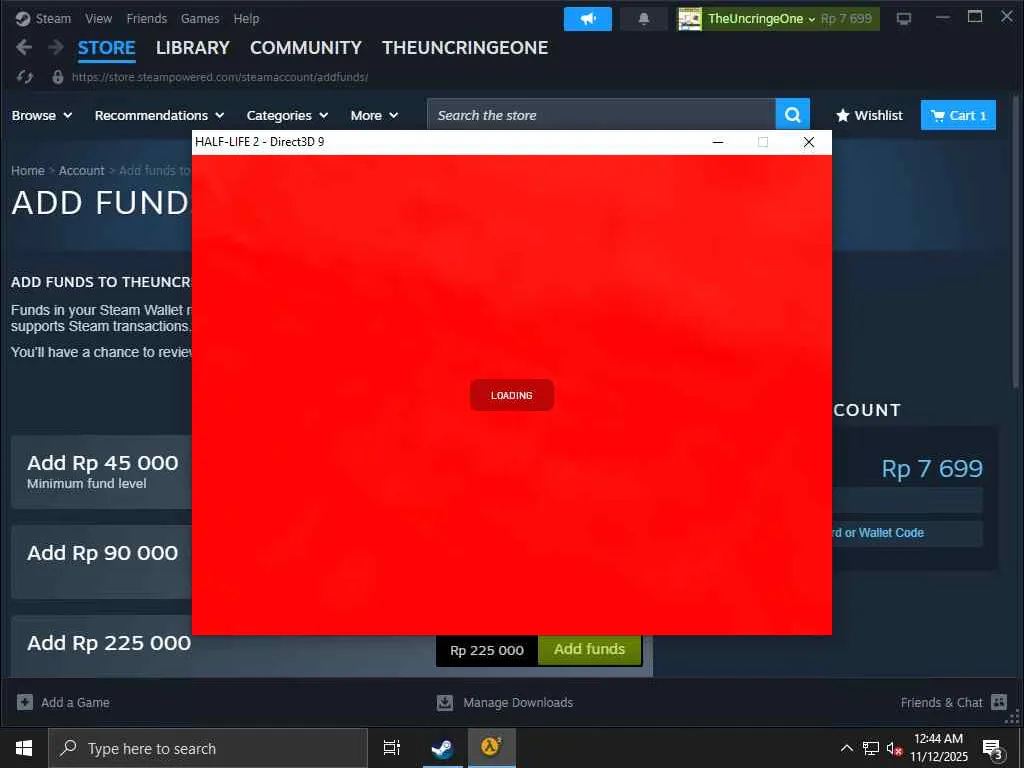Expand the Categories dropdown
The image size is (1024, 768).
pos(287,116)
